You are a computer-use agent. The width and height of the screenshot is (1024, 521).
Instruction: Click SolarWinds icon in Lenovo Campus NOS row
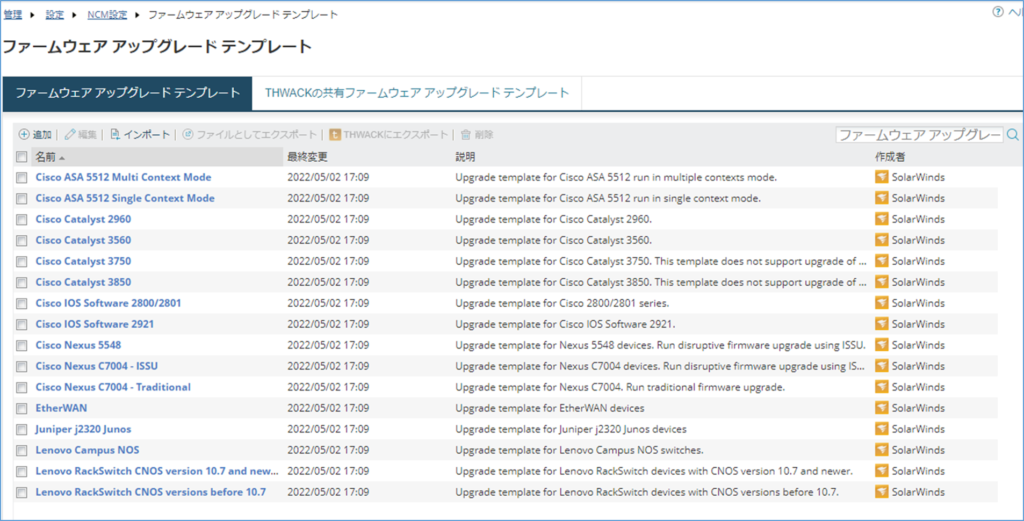(x=882, y=450)
